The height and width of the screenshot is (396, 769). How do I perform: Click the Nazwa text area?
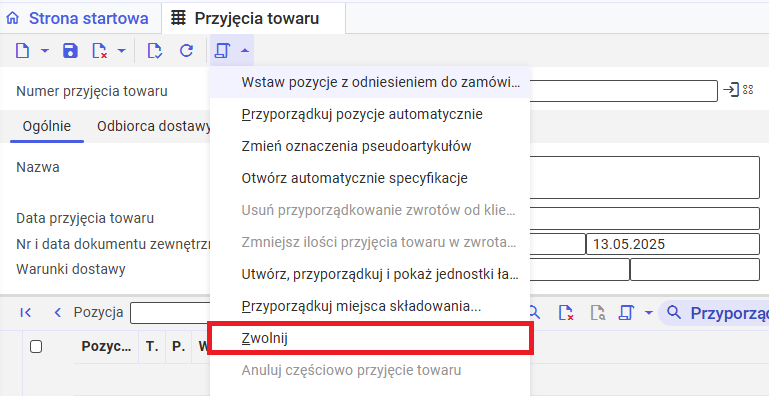(x=645, y=177)
